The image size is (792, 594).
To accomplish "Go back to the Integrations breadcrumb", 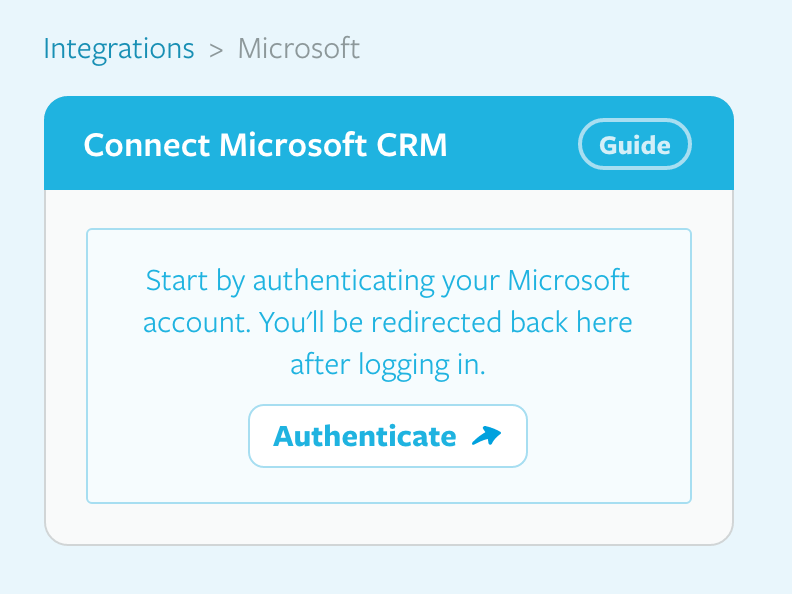I will (x=119, y=48).
